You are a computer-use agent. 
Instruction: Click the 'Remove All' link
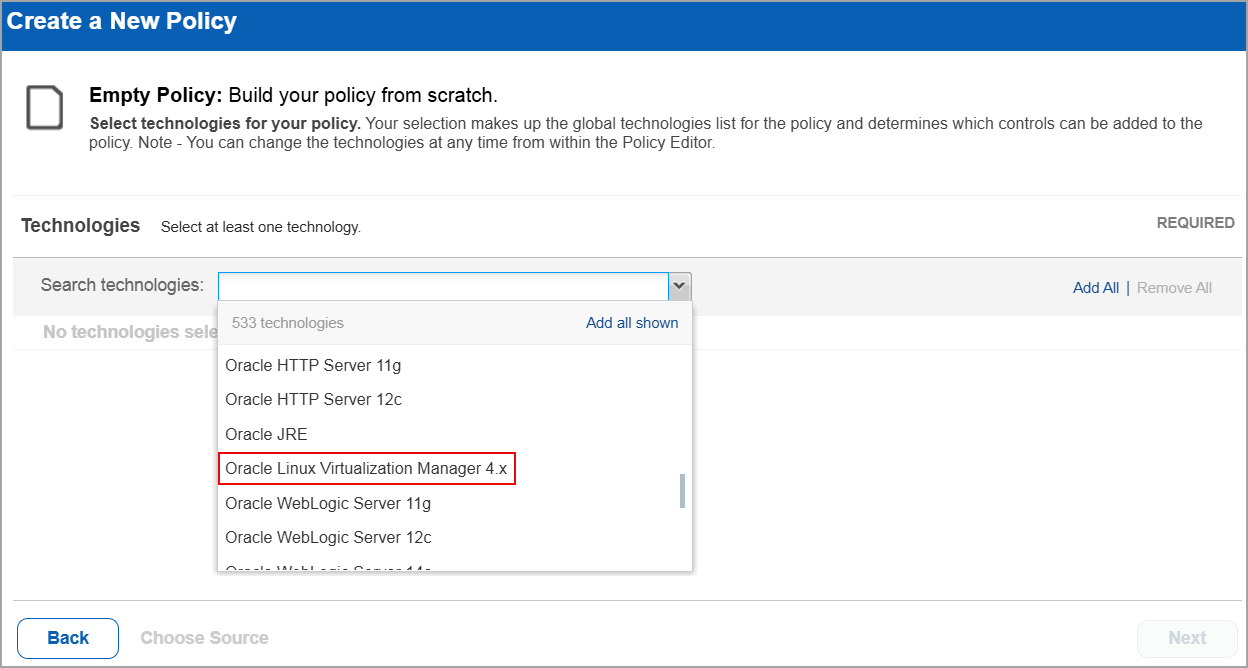pyautogui.click(x=1174, y=288)
